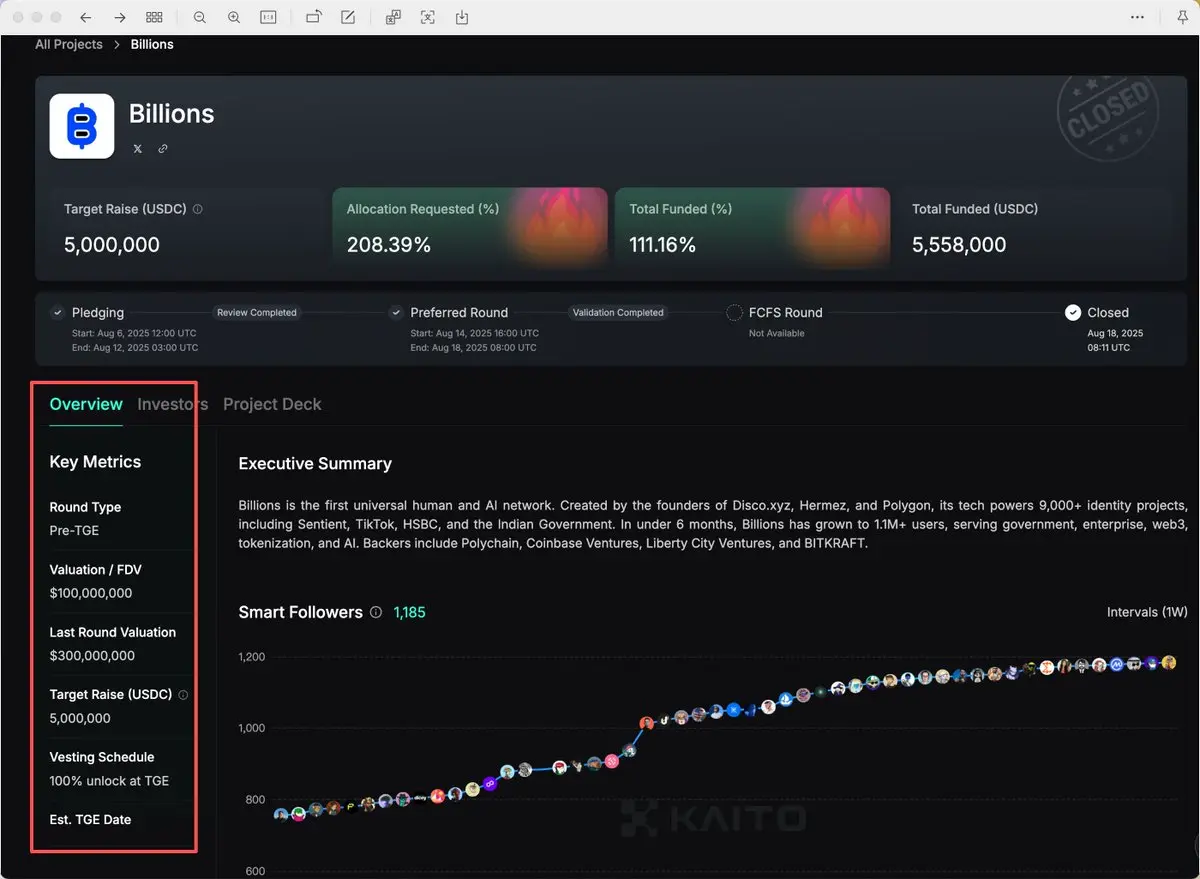Click the Total Funded 111.16% card
Viewport: 1200px width, 879px height.
(x=752, y=229)
